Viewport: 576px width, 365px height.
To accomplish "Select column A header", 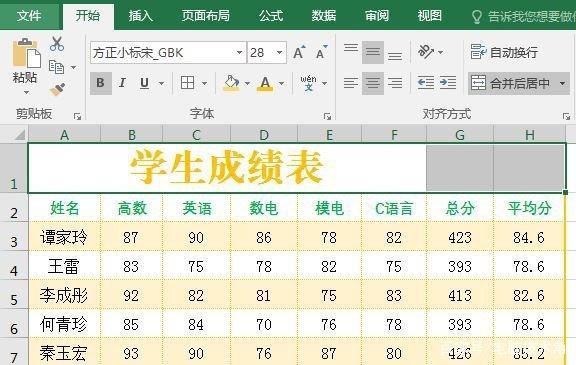I will (x=64, y=135).
